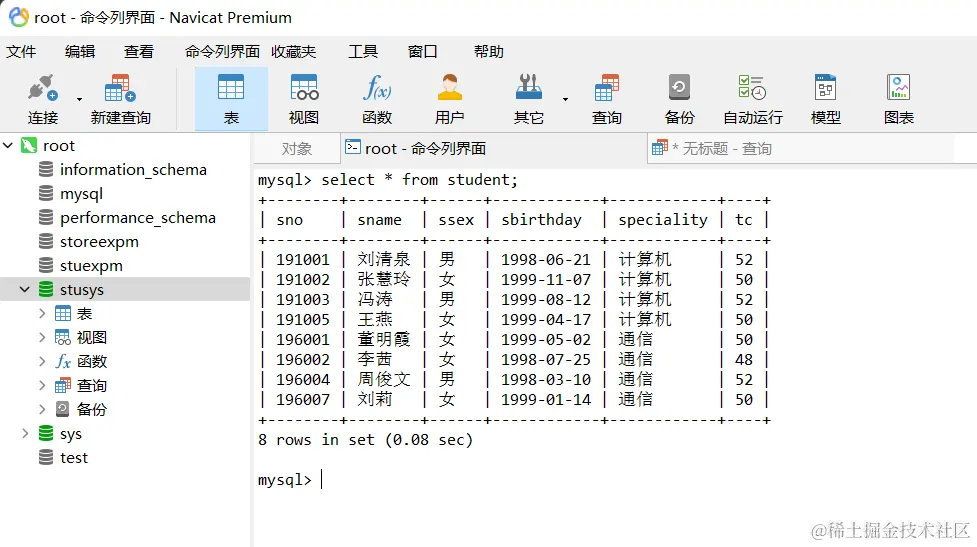977x547 pixels.
Task: Click the name 张慧玲 in results
Action: pos(384,280)
